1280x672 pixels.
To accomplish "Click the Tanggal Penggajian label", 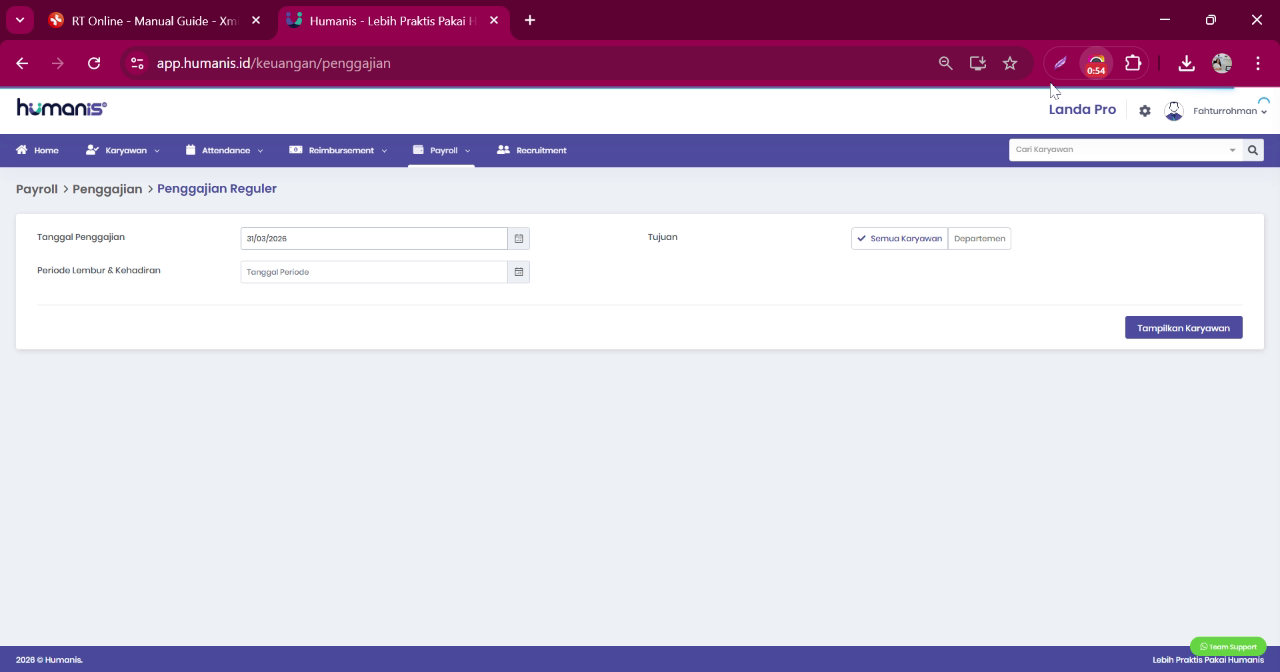I will [x=81, y=237].
